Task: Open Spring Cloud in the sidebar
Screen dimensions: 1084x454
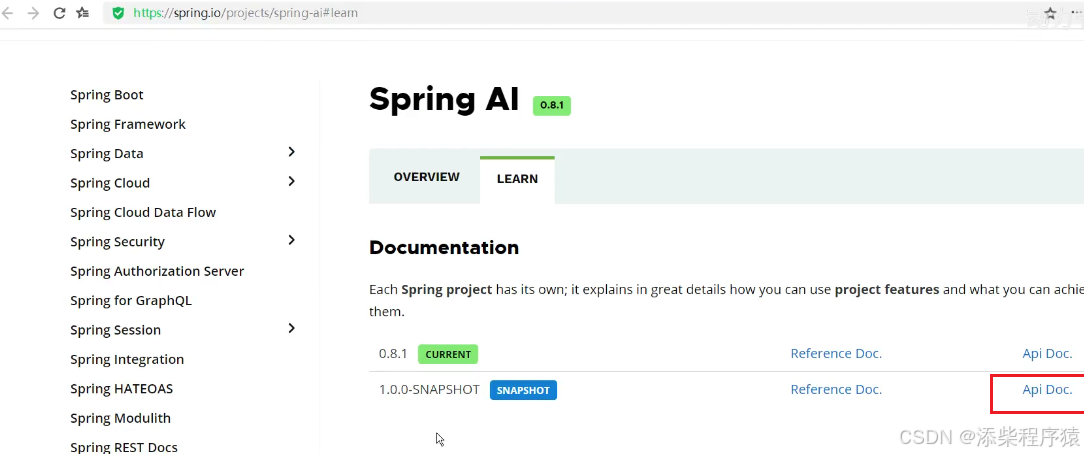Action: pos(110,183)
